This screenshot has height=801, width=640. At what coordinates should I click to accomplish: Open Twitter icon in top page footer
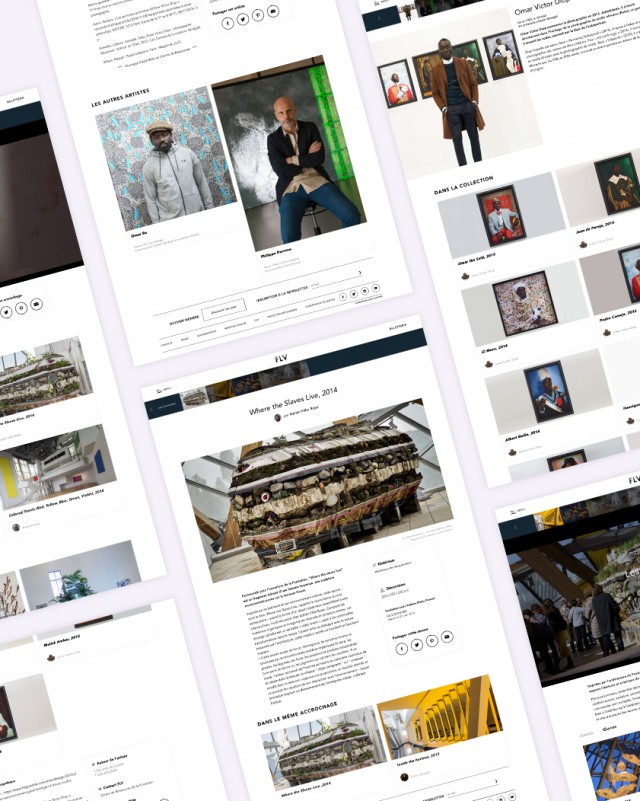pyautogui.click(x=354, y=294)
